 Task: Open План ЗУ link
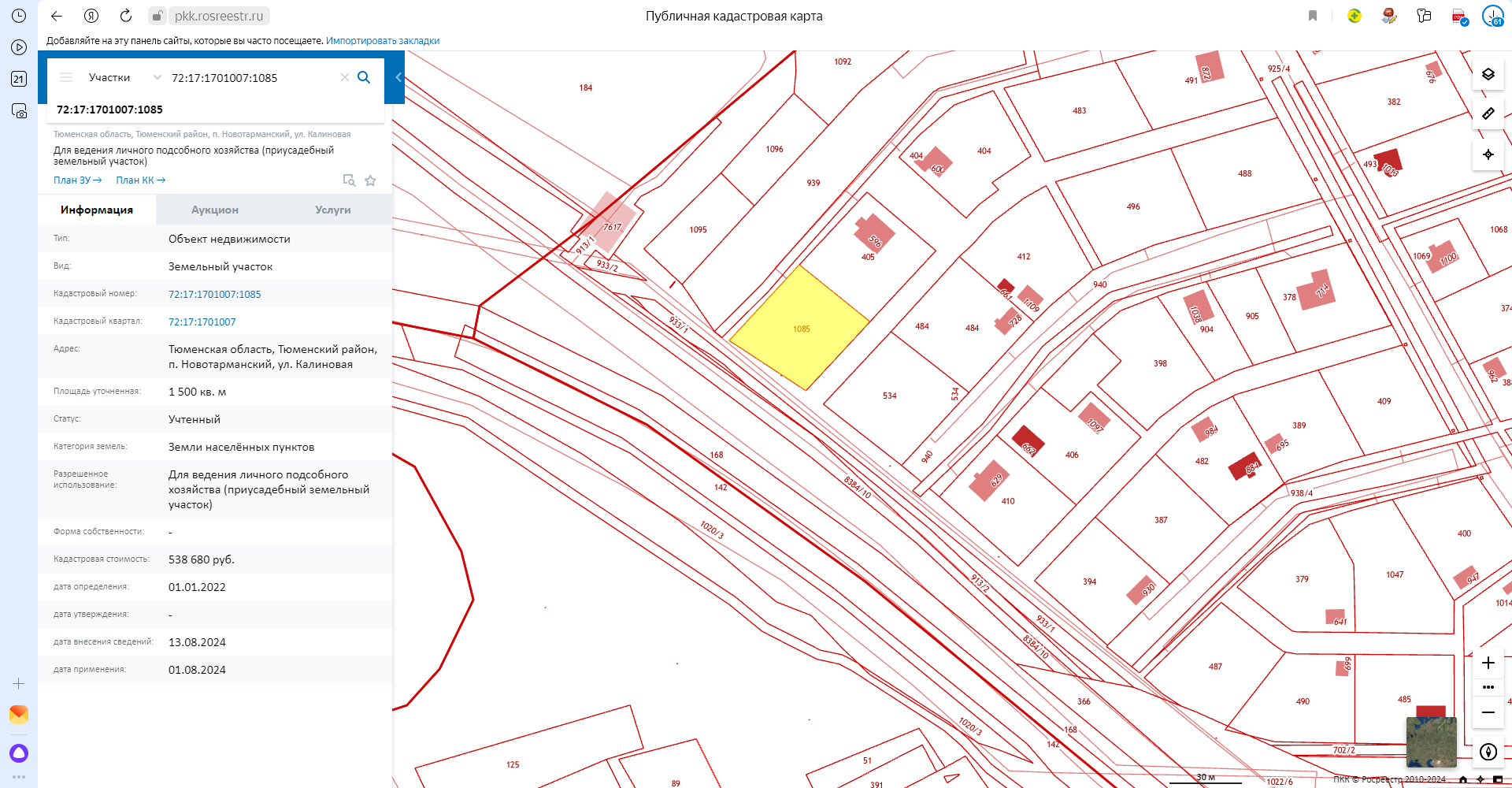pos(77,180)
